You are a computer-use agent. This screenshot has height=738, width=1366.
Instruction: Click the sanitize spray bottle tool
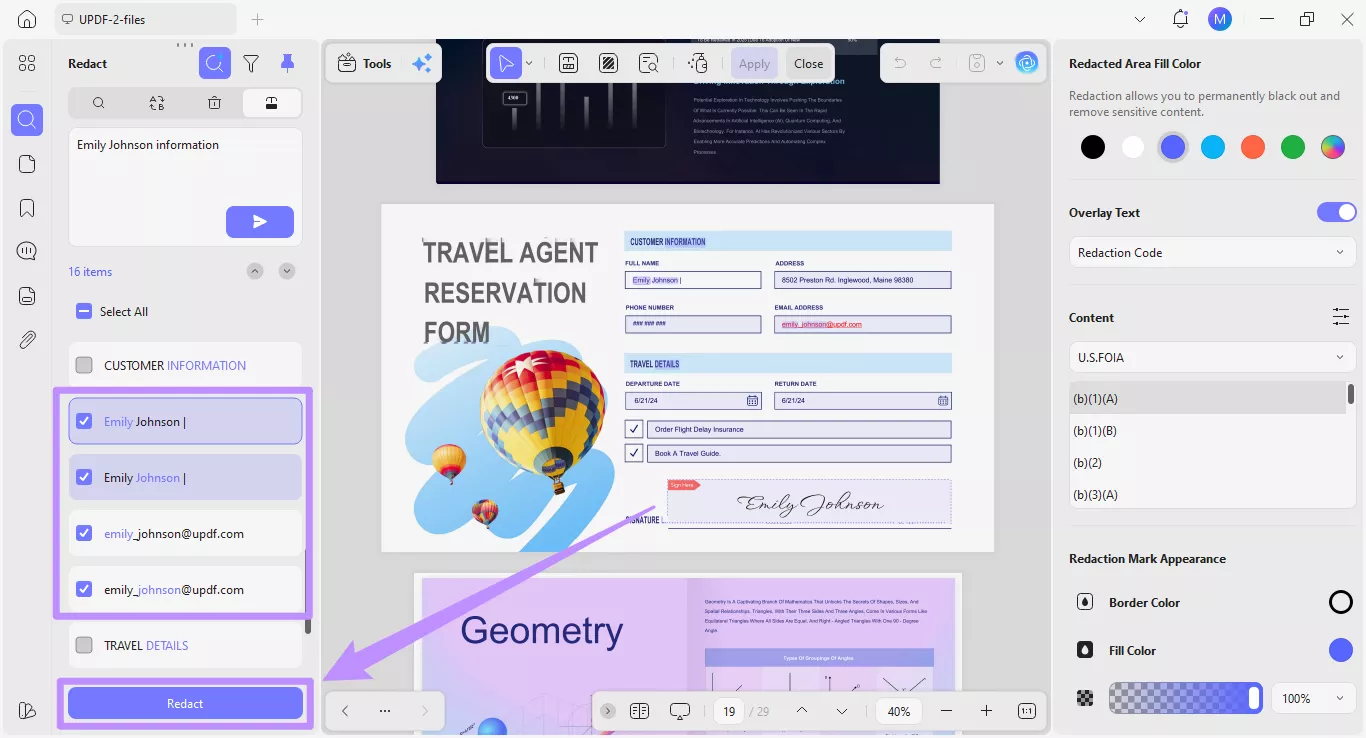tap(698, 63)
